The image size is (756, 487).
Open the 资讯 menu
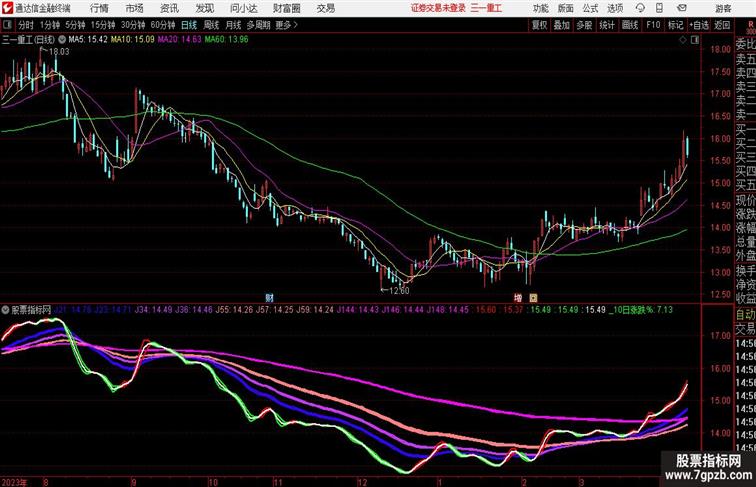click(x=169, y=8)
